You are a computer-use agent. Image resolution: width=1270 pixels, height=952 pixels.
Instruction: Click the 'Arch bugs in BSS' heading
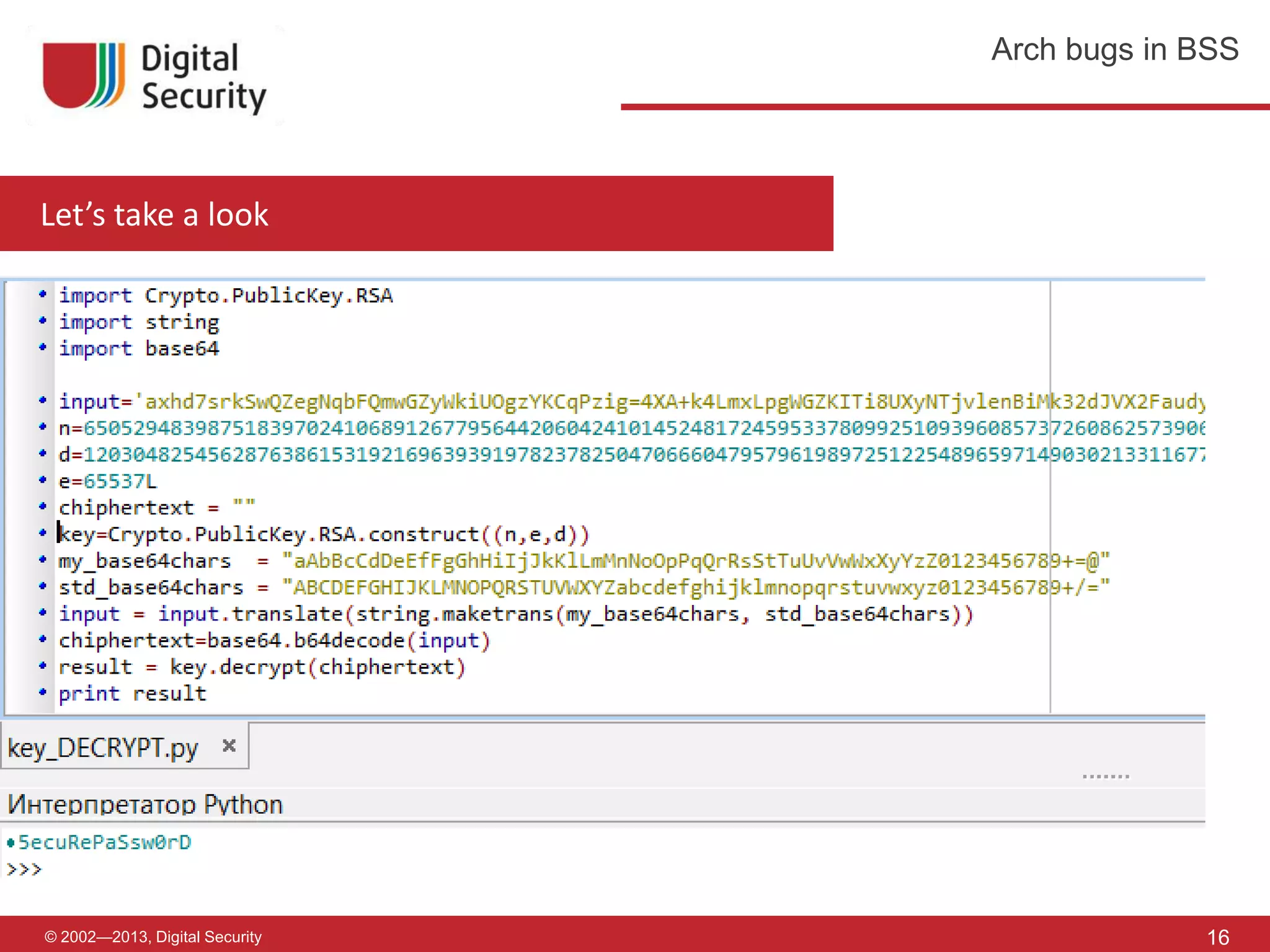point(1114,50)
